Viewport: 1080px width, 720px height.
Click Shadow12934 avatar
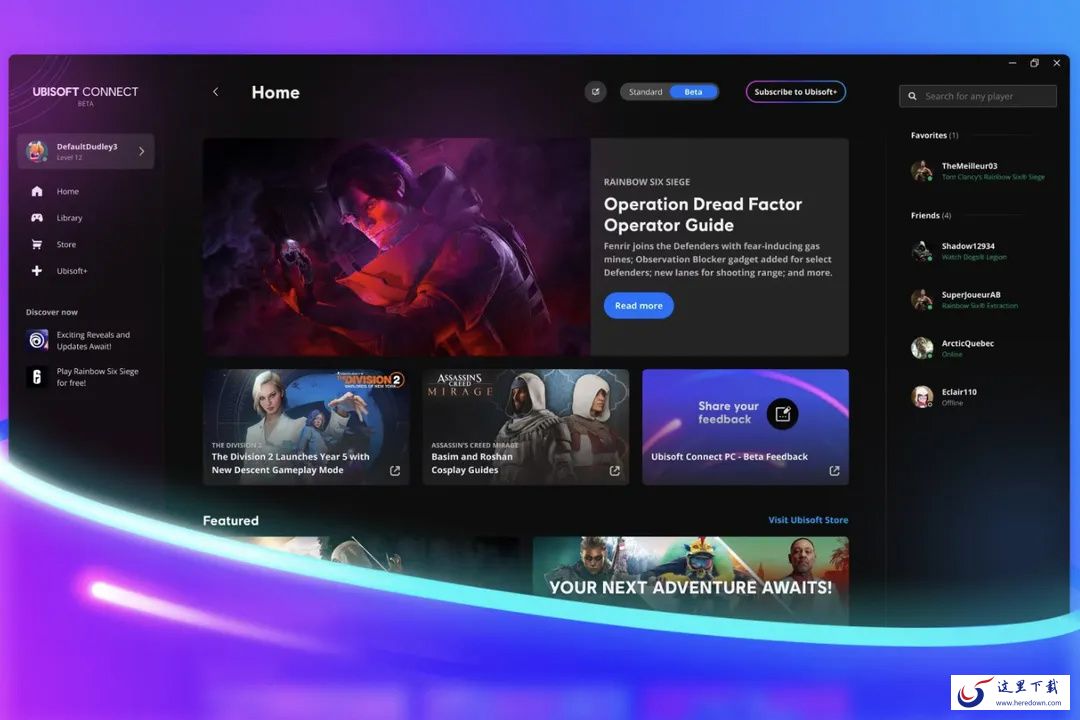click(x=922, y=251)
